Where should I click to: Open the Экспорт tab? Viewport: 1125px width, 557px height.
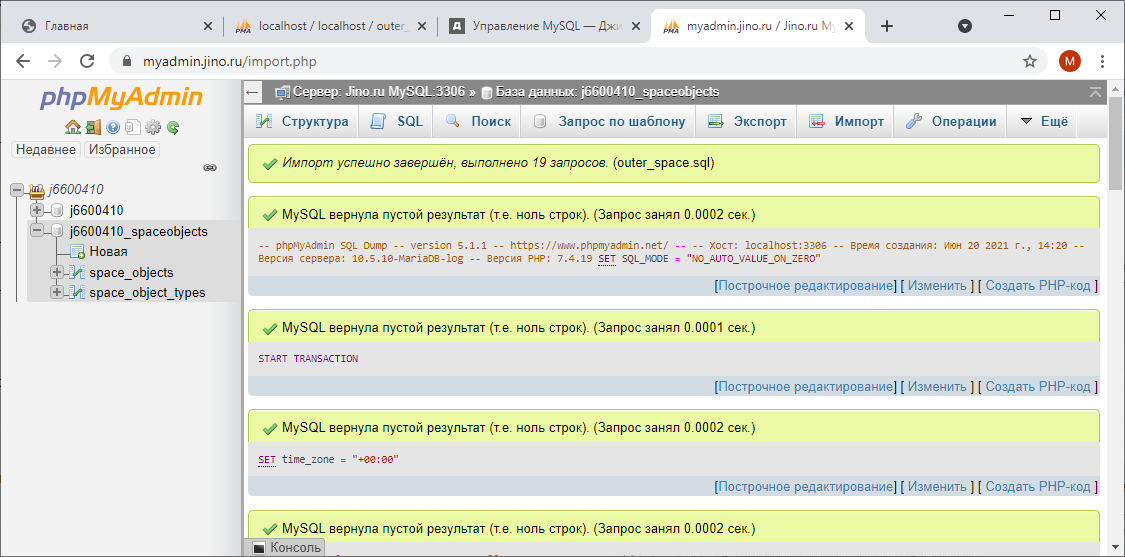click(747, 122)
